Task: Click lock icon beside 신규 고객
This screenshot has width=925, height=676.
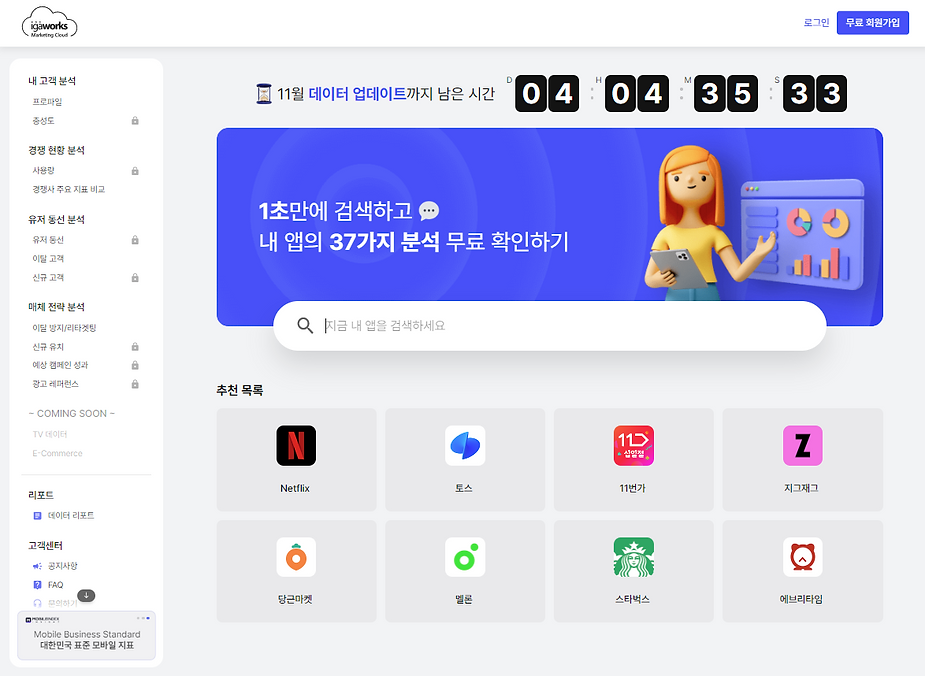Action: pos(135,277)
